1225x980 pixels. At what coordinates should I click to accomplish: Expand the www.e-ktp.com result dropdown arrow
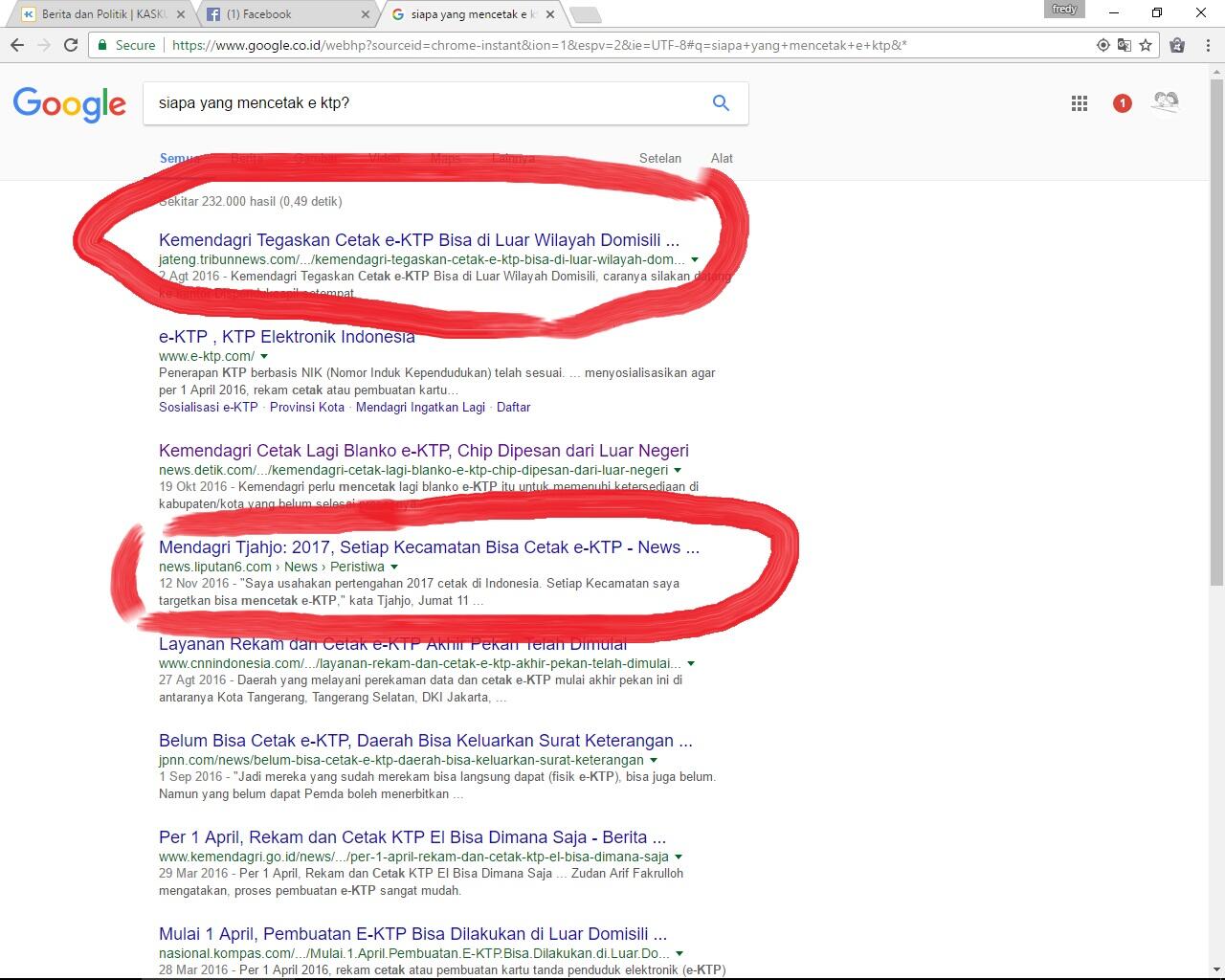click(x=264, y=356)
